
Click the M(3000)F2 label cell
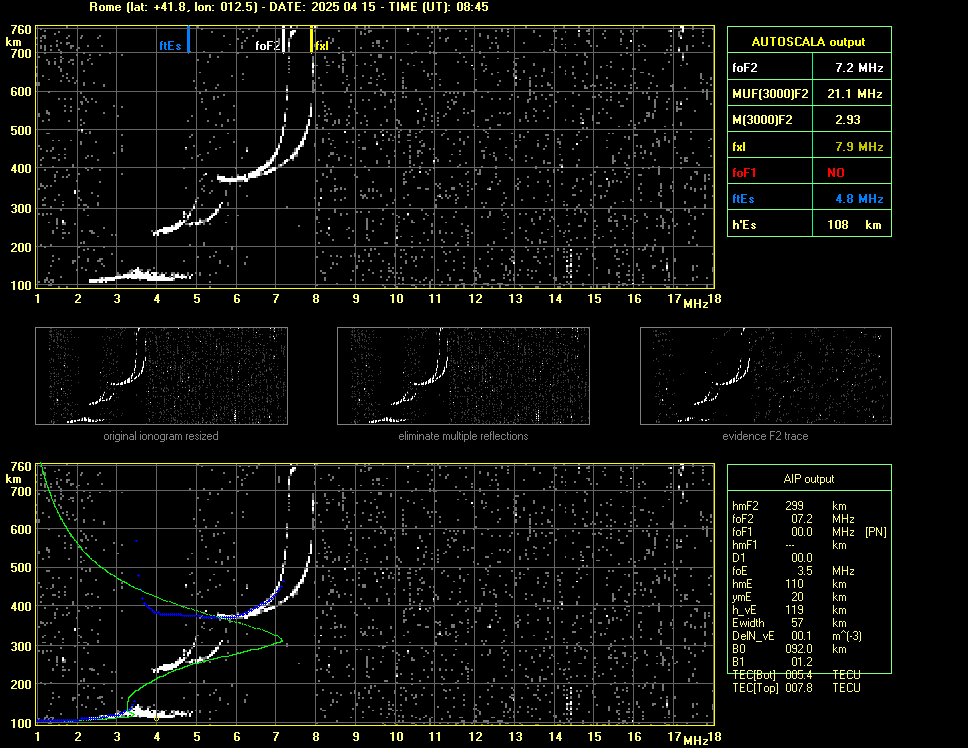(x=770, y=120)
